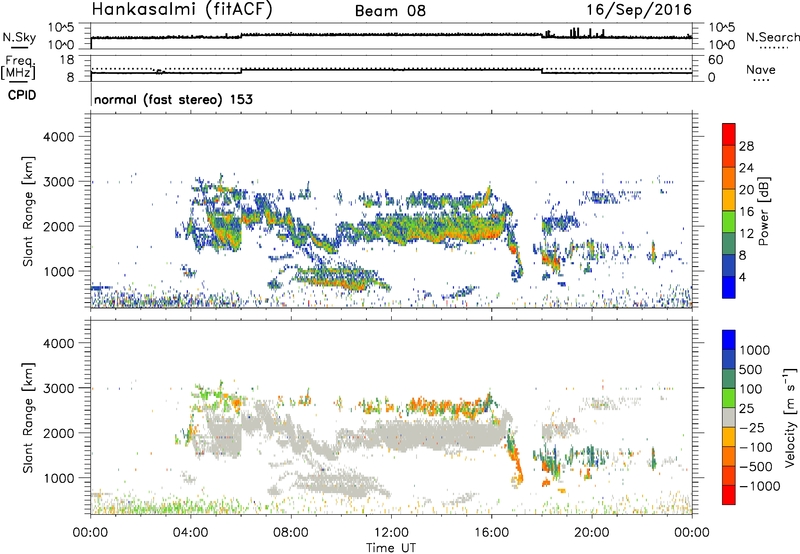Click the "Slant Range [km]" label of power panel
The width and height of the screenshot is (800, 554).
coord(28,211)
